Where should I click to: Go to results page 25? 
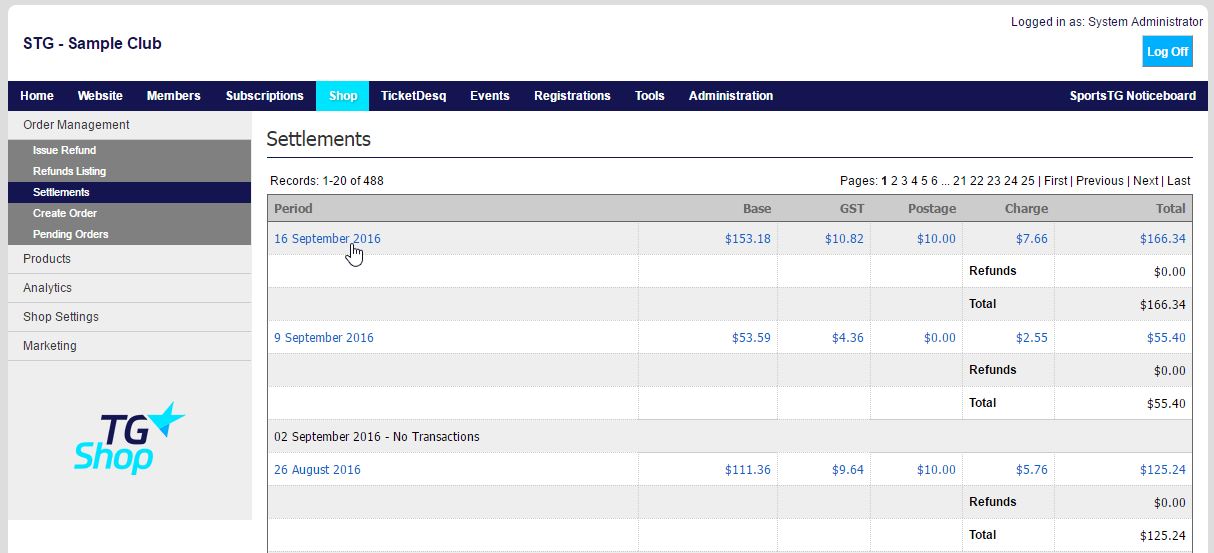pyautogui.click(x=1028, y=181)
